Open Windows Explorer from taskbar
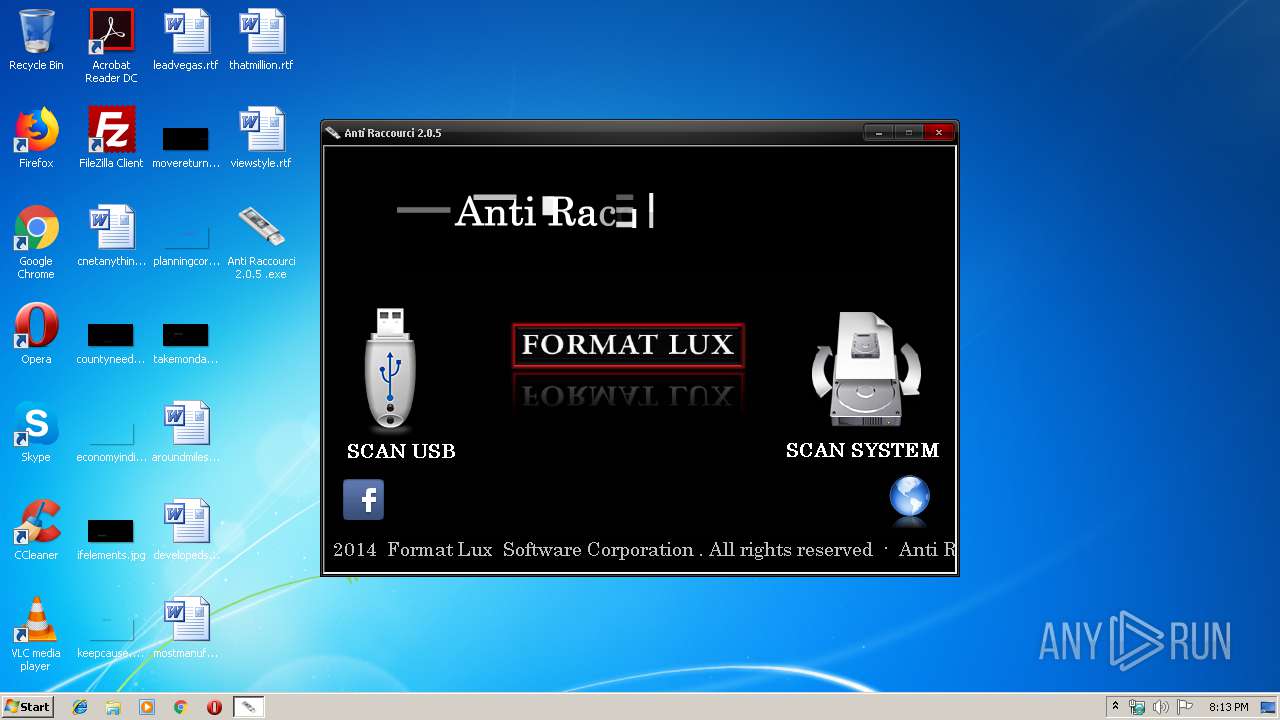Viewport: 1280px width, 720px height. point(113,707)
